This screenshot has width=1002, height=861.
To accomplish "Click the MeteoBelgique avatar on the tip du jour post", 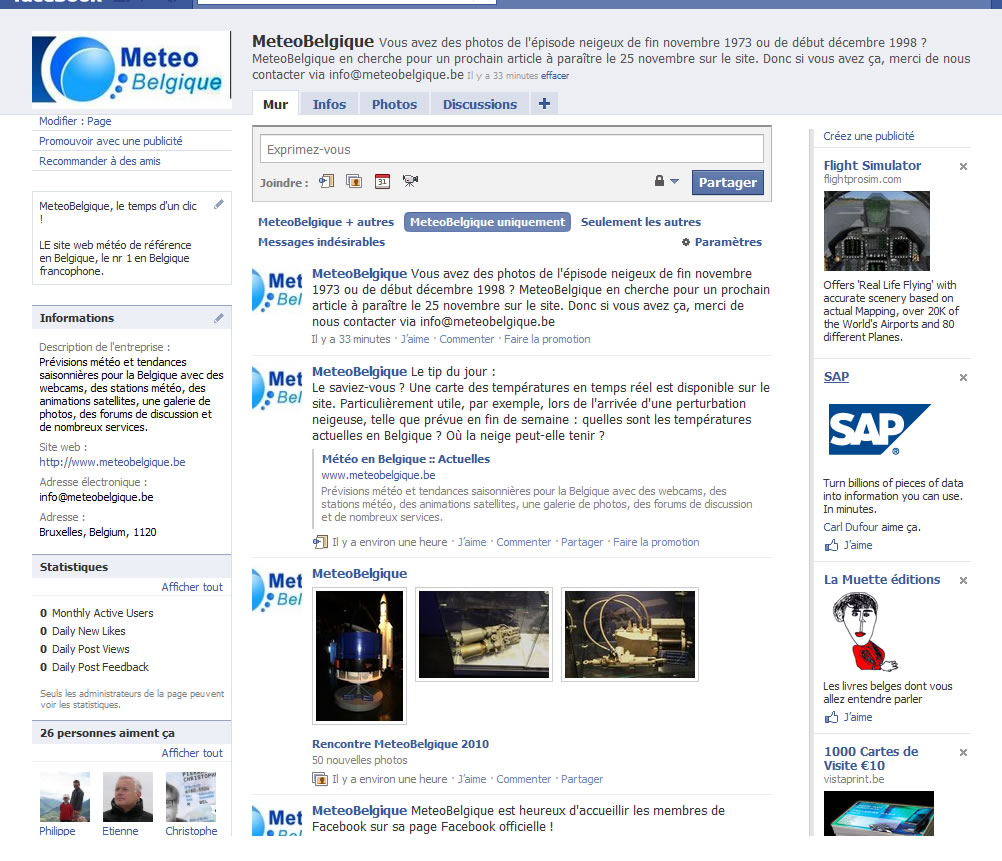I will [x=277, y=388].
